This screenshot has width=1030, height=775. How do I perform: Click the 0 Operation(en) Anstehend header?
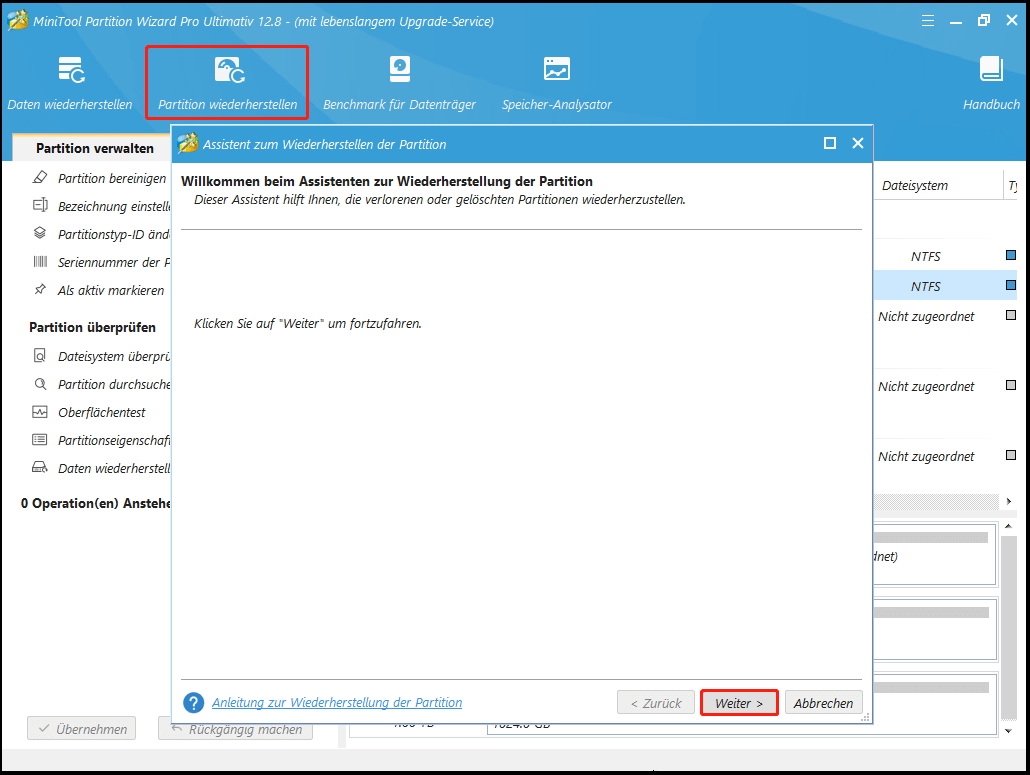[95, 503]
